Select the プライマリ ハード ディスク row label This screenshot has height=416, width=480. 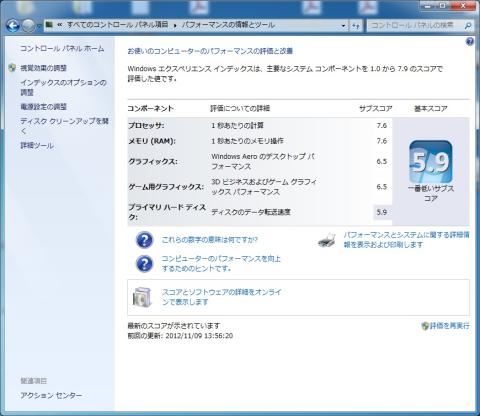pyautogui.click(x=167, y=212)
